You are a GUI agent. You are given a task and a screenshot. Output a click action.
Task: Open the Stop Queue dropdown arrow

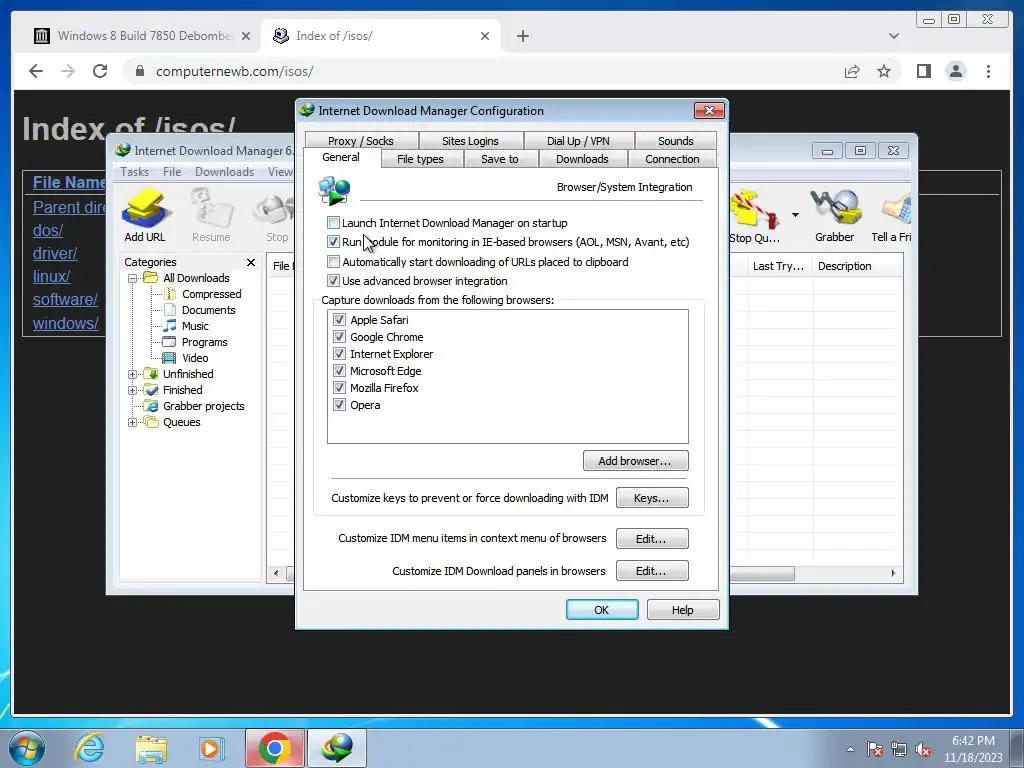coord(795,215)
